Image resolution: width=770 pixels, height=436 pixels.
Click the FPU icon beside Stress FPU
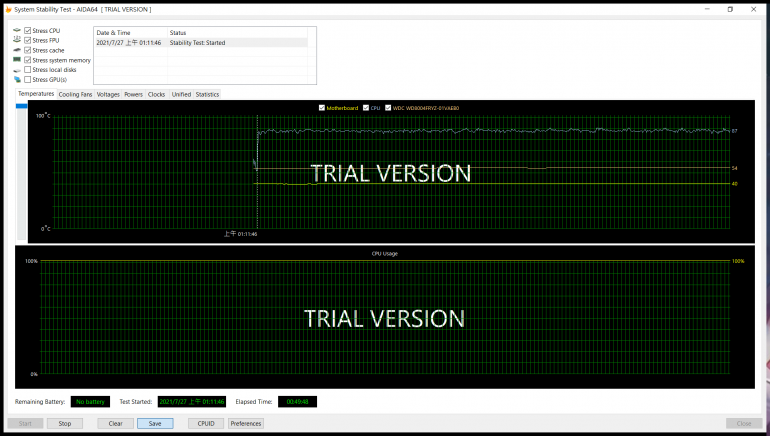pyautogui.click(x=17, y=40)
